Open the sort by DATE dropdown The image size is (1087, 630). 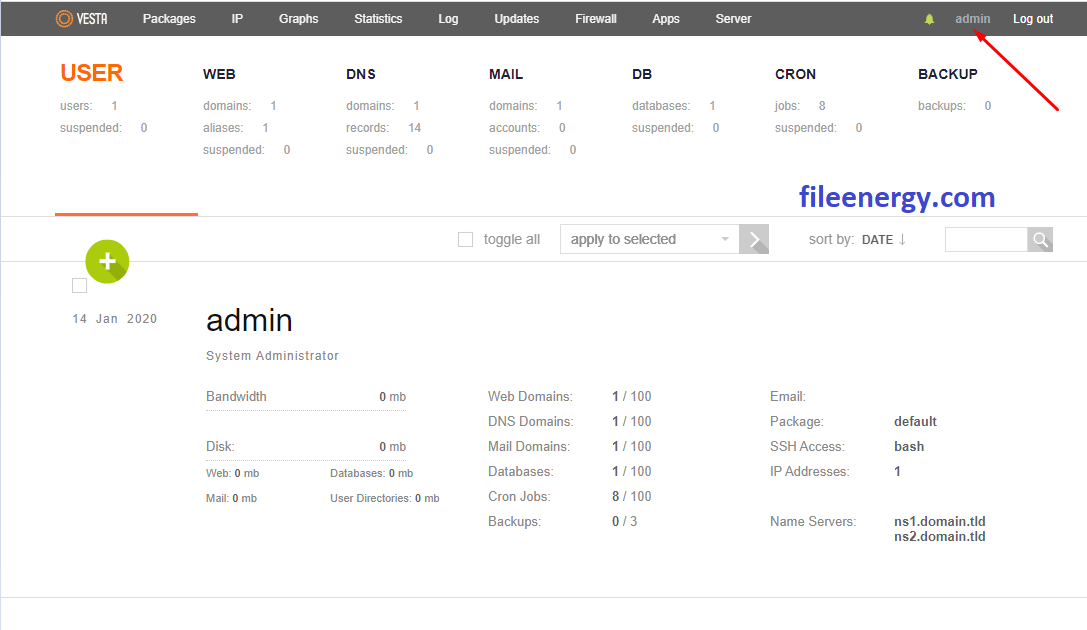(878, 240)
